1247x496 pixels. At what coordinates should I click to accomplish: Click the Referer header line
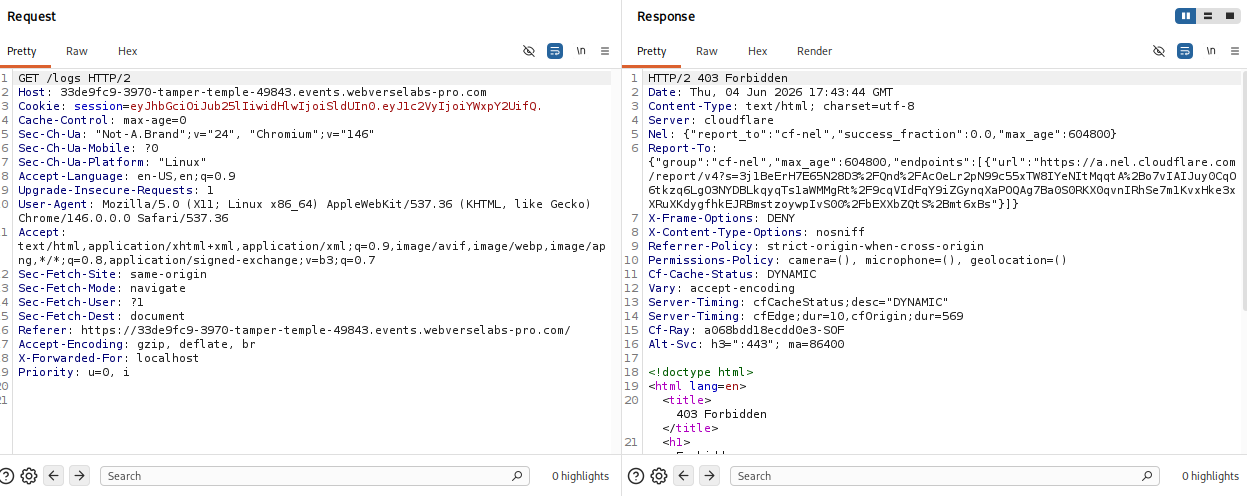pyautogui.click(x=294, y=330)
